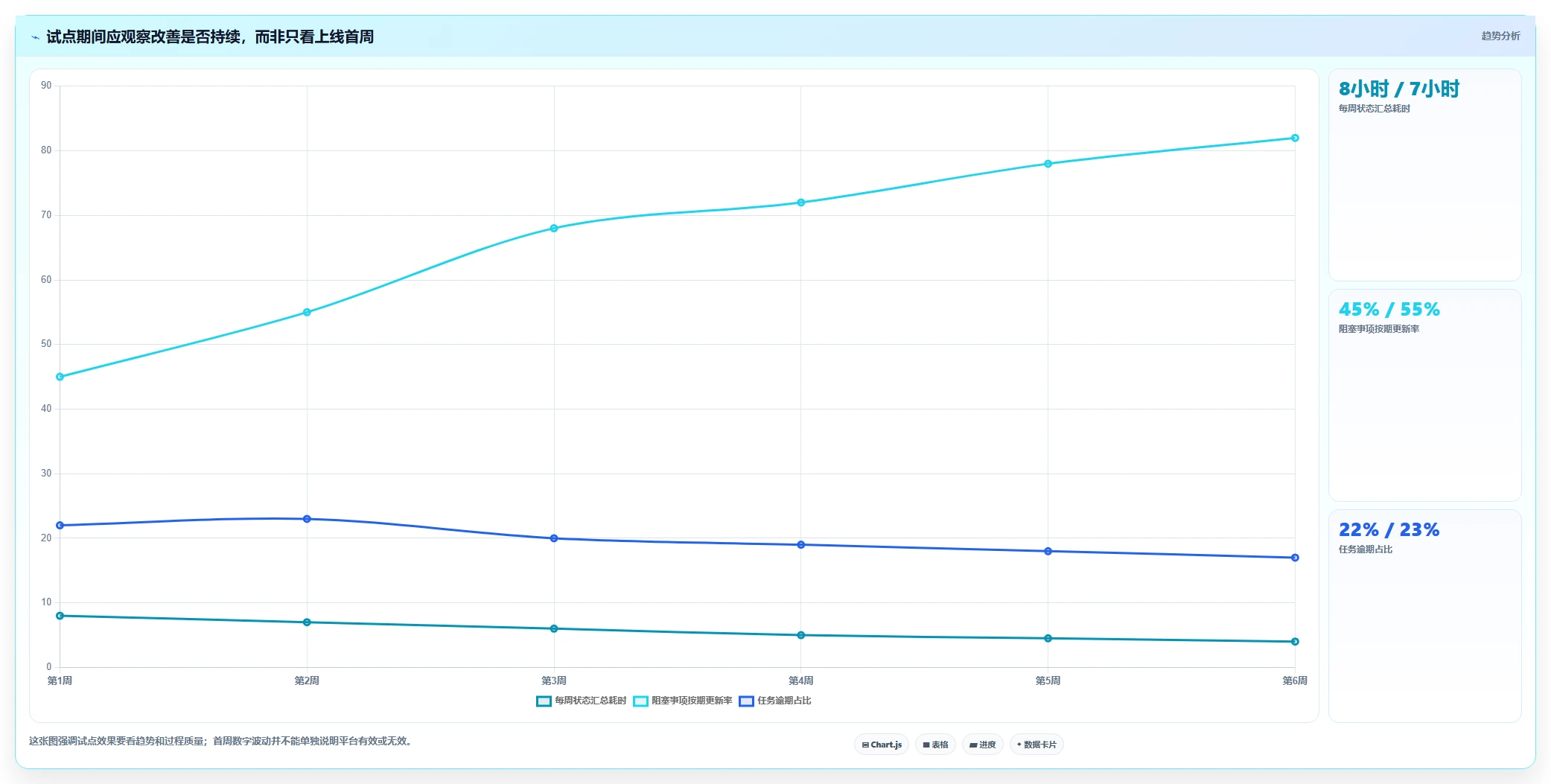This screenshot has width=1551, height=784.
Task: Toggle 每周状态汇总耗时 legend color box
Action: pyautogui.click(x=544, y=701)
